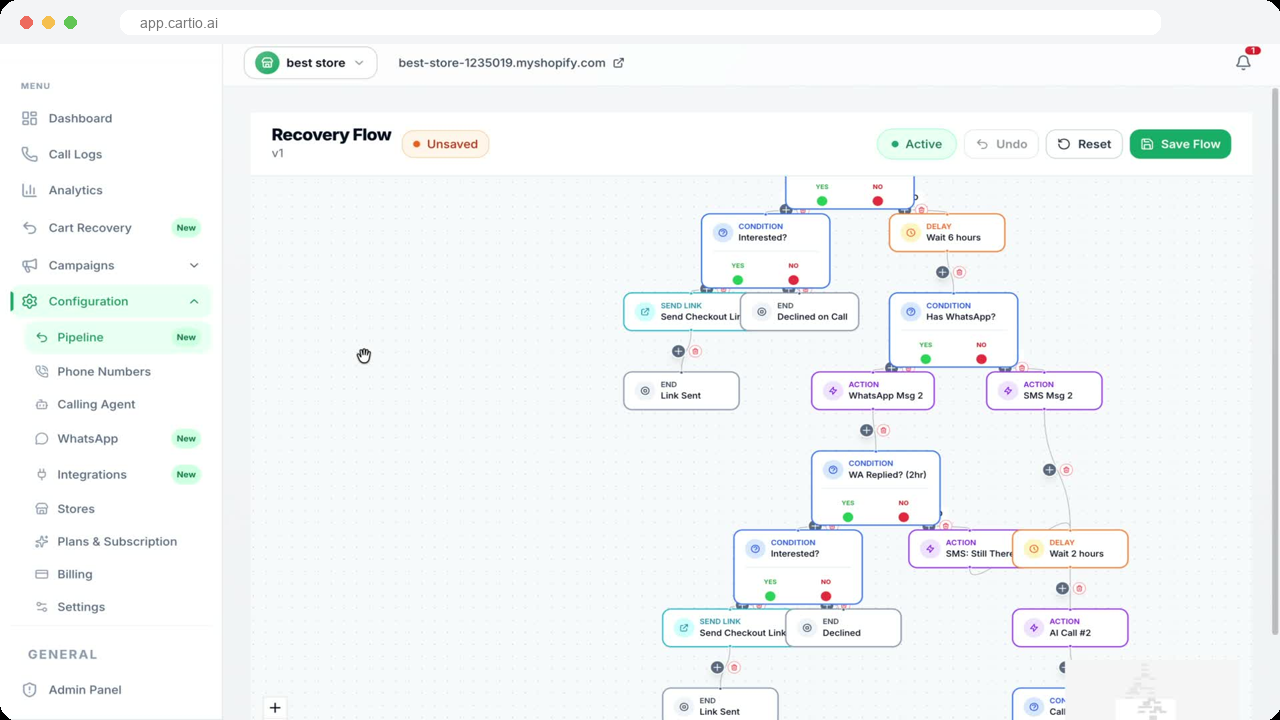Select the Pipeline menu item
The width and height of the screenshot is (1280, 720).
coord(117,337)
